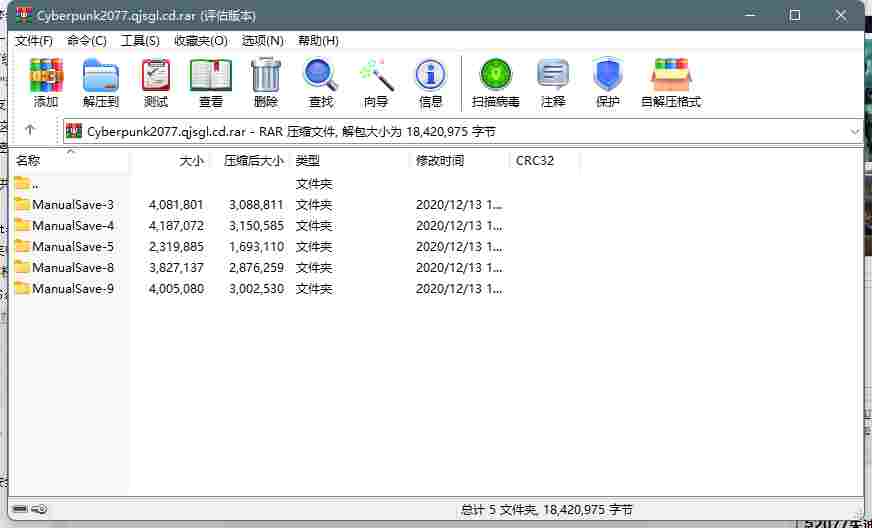Click WinRAR icon in the title bar
The width and height of the screenshot is (872, 528).
tap(24, 15)
